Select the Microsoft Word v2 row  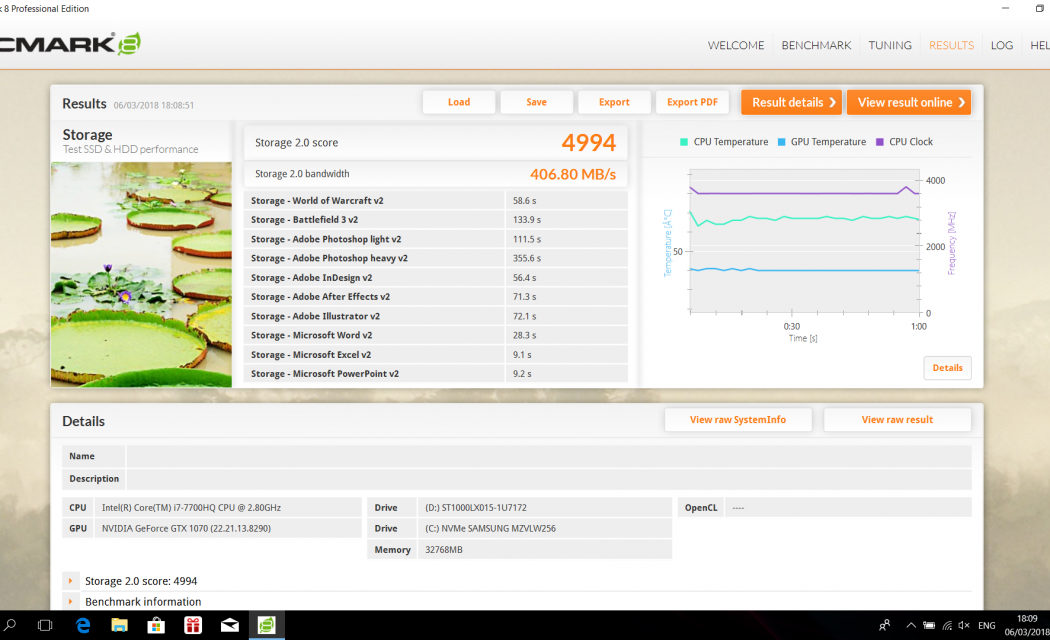tap(436, 335)
